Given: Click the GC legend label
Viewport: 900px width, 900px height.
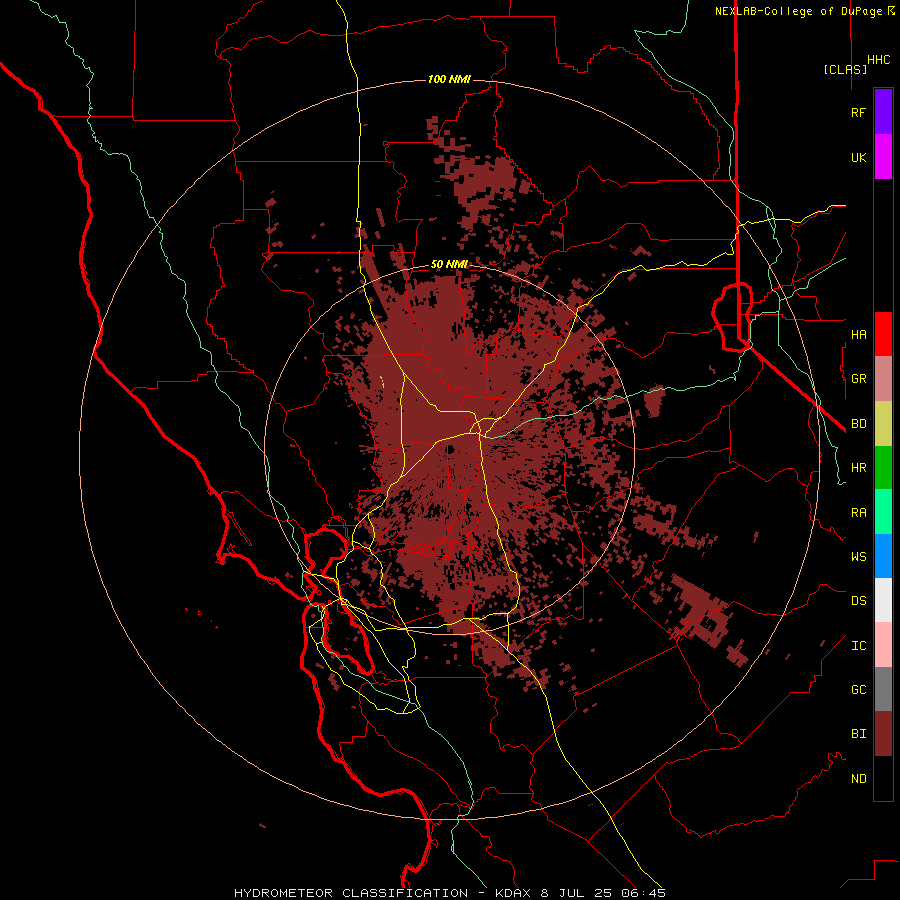Looking at the screenshot, I should tap(858, 690).
